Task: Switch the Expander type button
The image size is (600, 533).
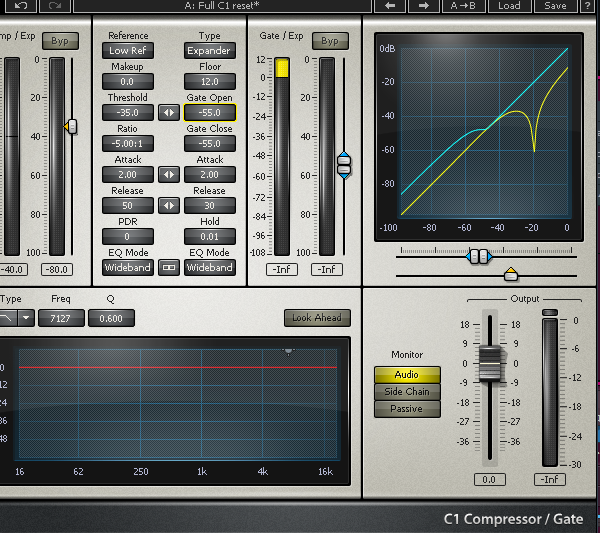Action: [209, 51]
